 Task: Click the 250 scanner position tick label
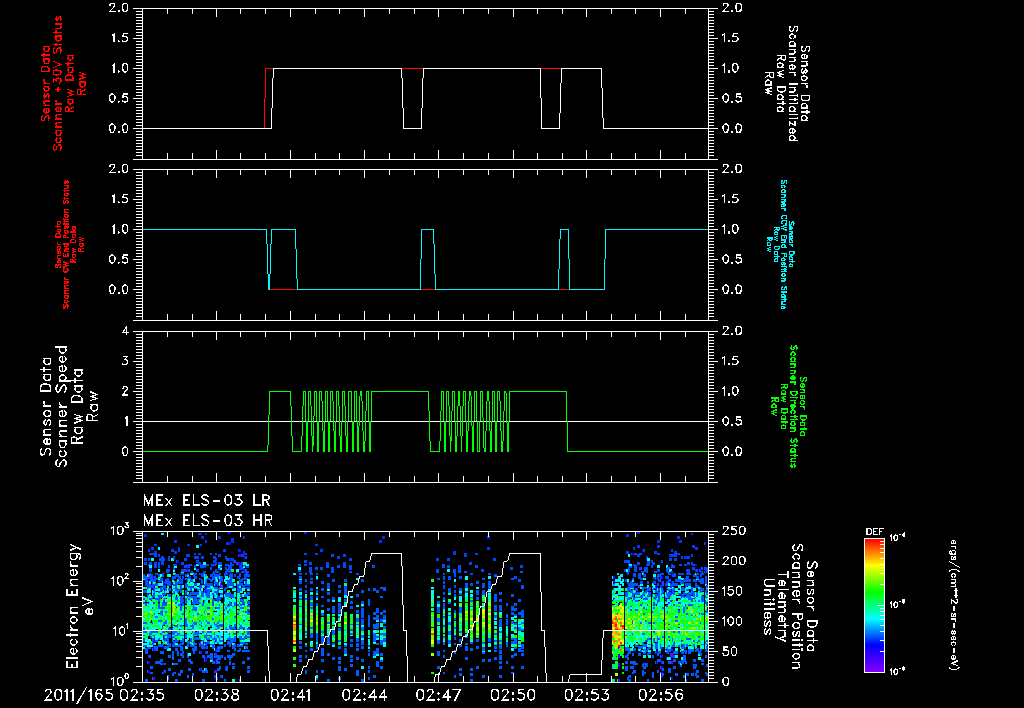[x=732, y=531]
